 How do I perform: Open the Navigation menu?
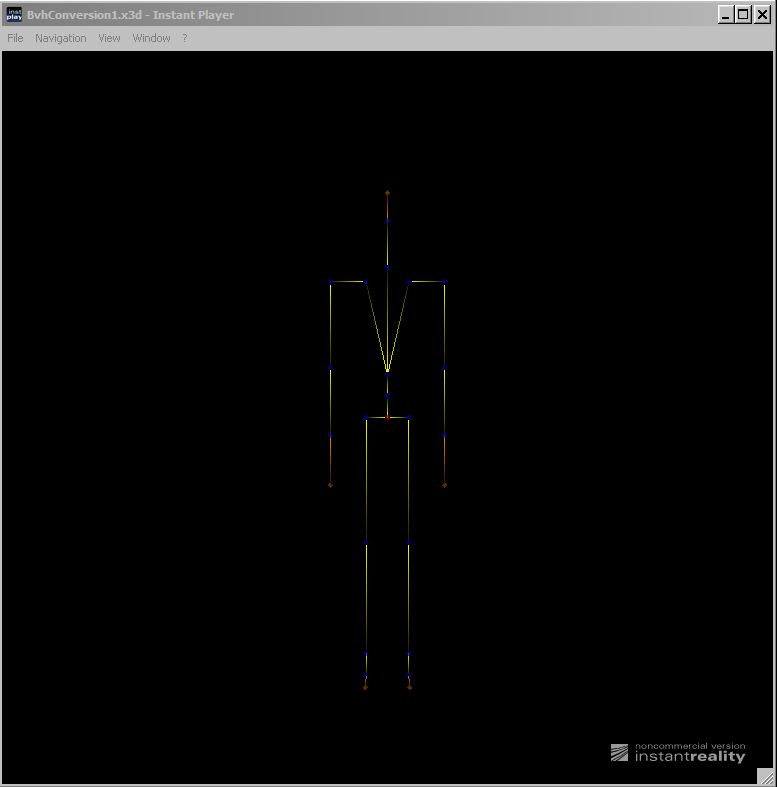click(x=60, y=38)
